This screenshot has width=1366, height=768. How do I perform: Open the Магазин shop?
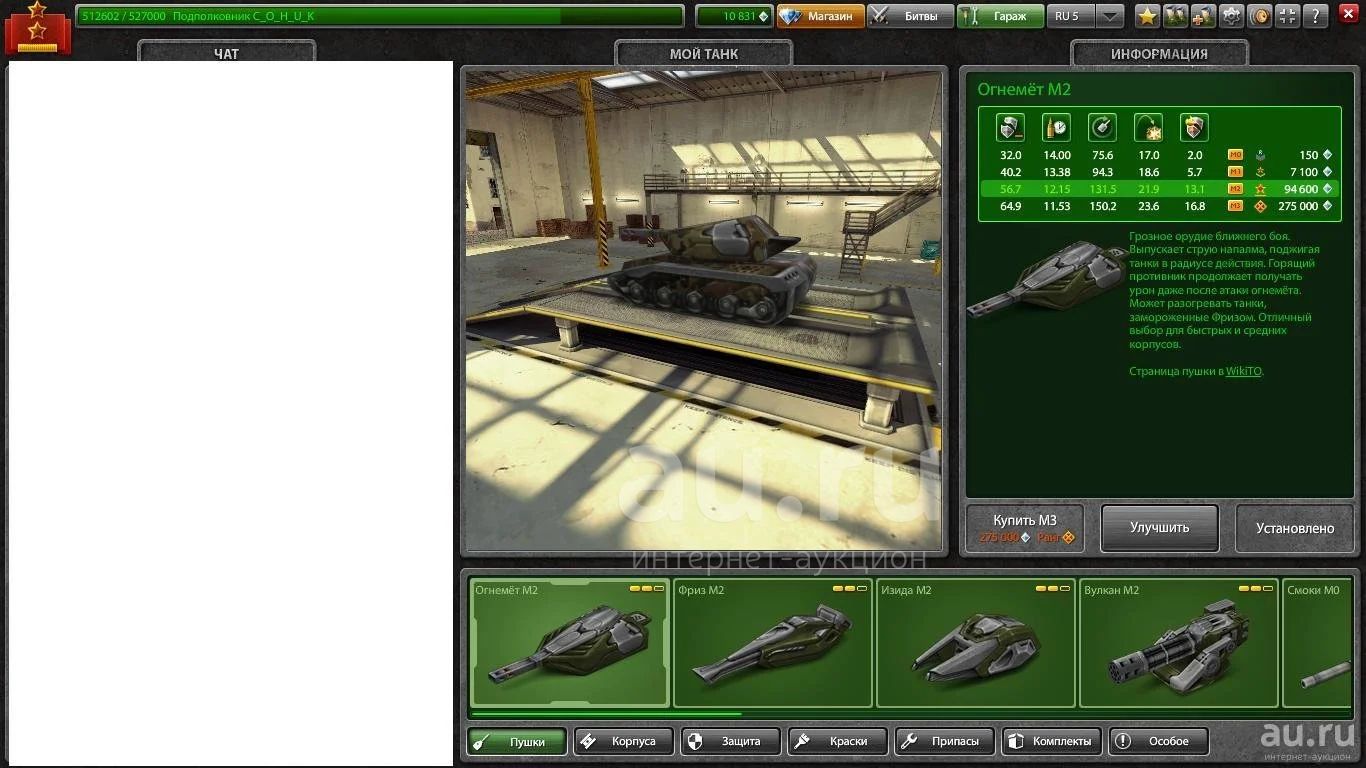pos(821,16)
